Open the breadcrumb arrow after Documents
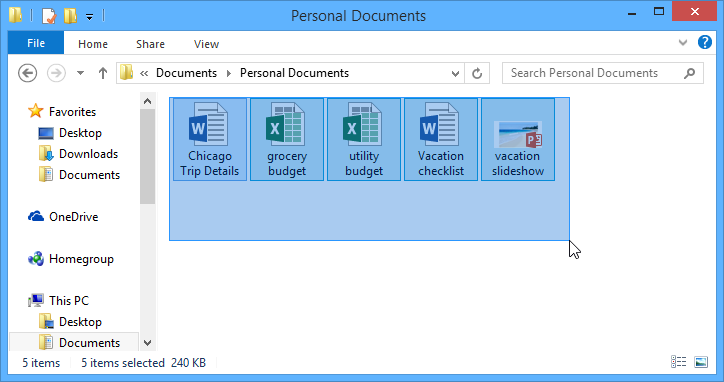The width and height of the screenshot is (724, 382). point(229,73)
